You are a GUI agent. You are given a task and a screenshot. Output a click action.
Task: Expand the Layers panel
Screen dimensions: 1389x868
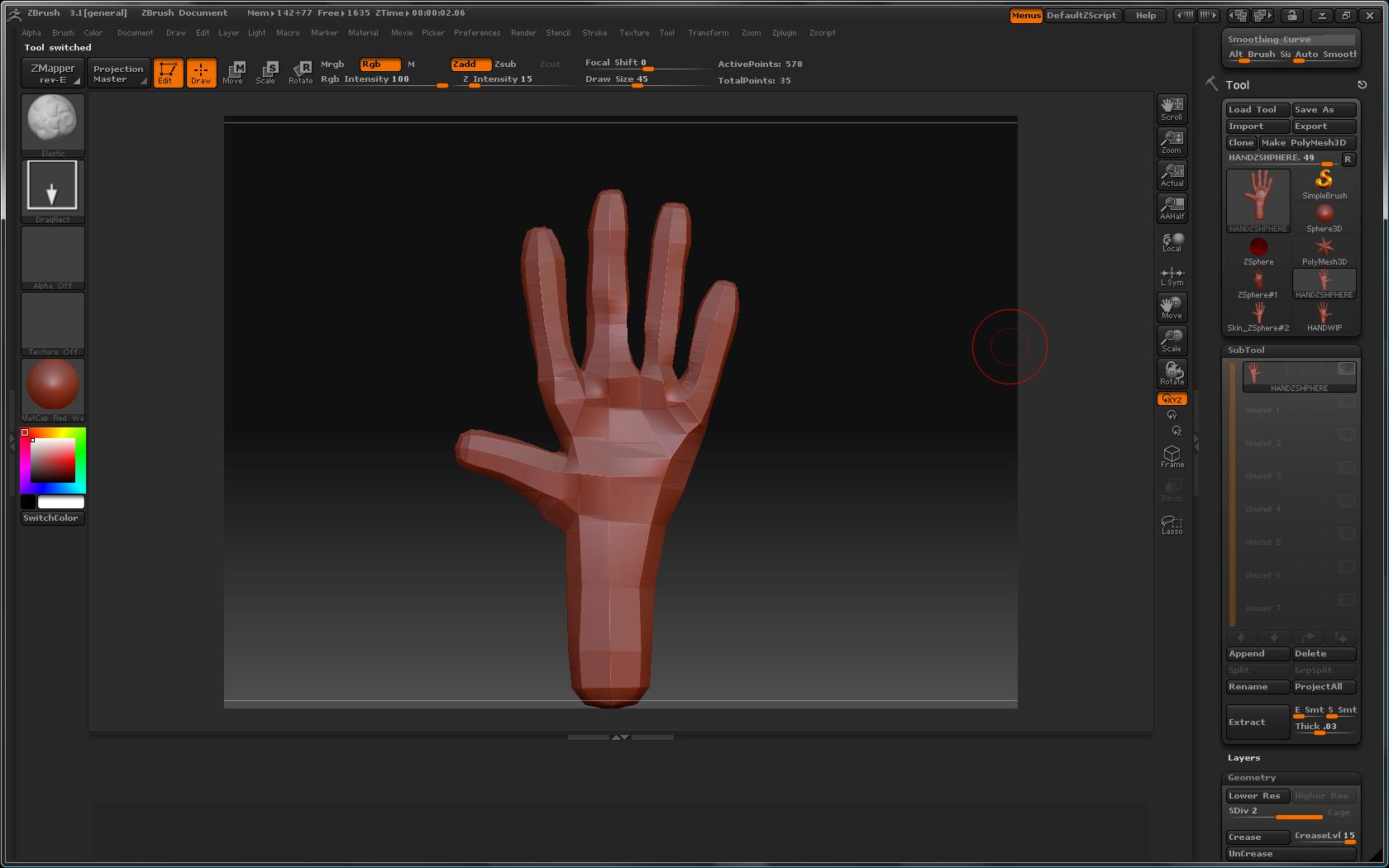(x=1243, y=757)
